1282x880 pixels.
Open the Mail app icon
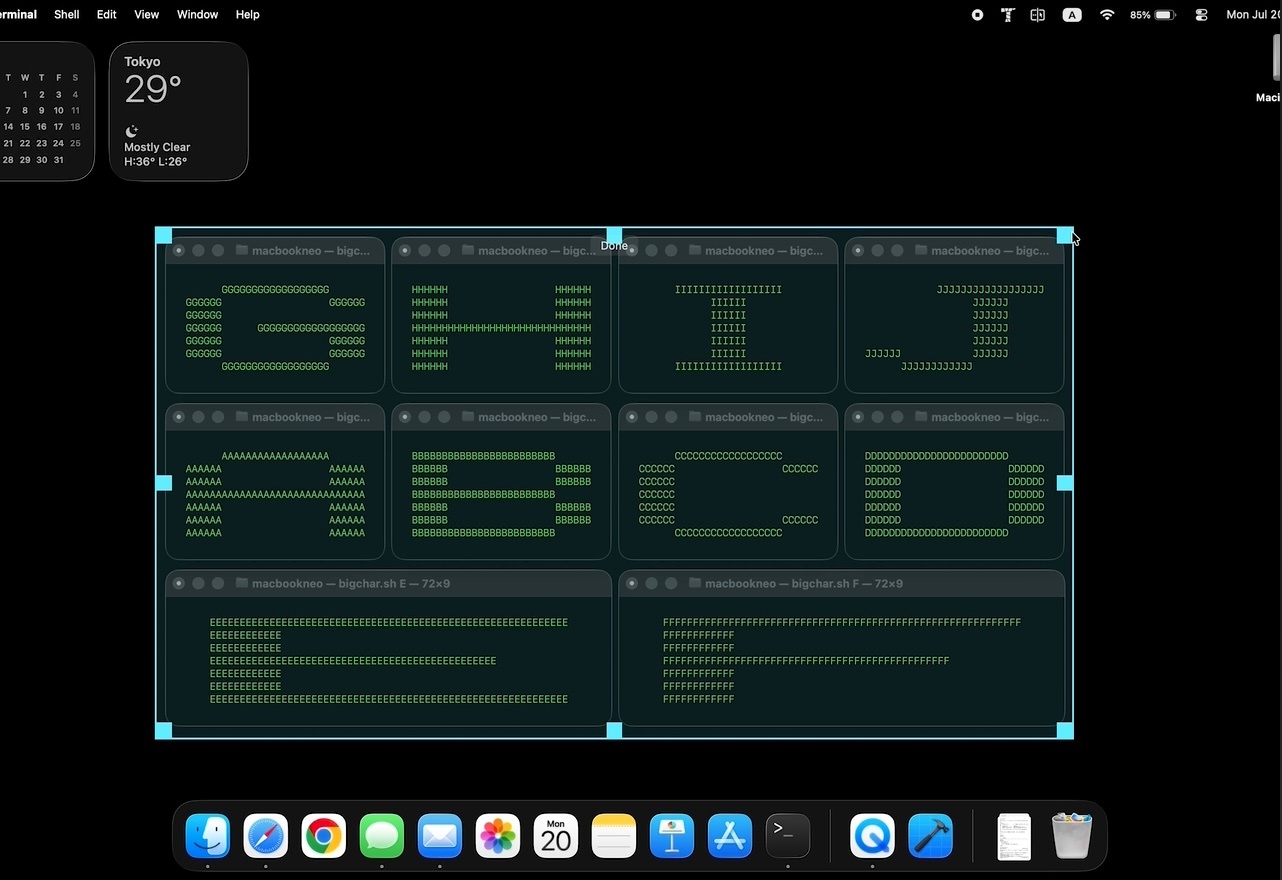(x=440, y=836)
